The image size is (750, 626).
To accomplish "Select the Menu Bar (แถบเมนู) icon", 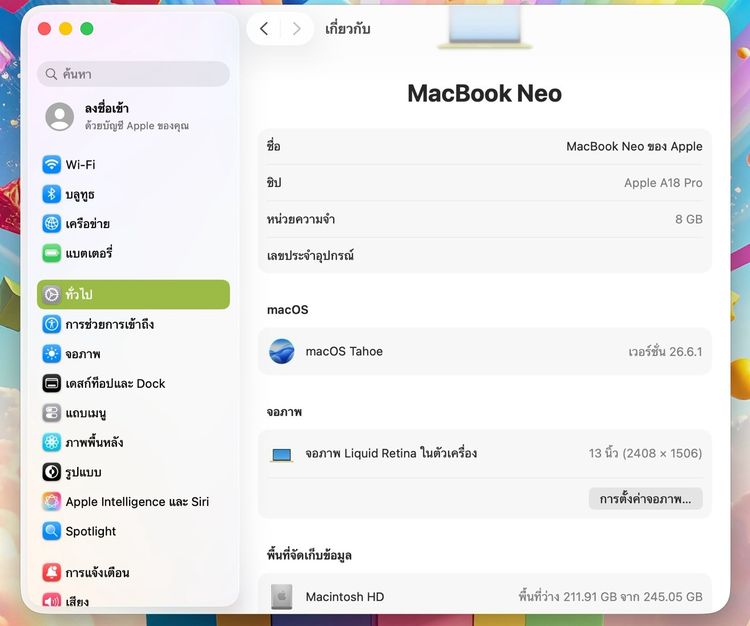I will click(x=51, y=413).
